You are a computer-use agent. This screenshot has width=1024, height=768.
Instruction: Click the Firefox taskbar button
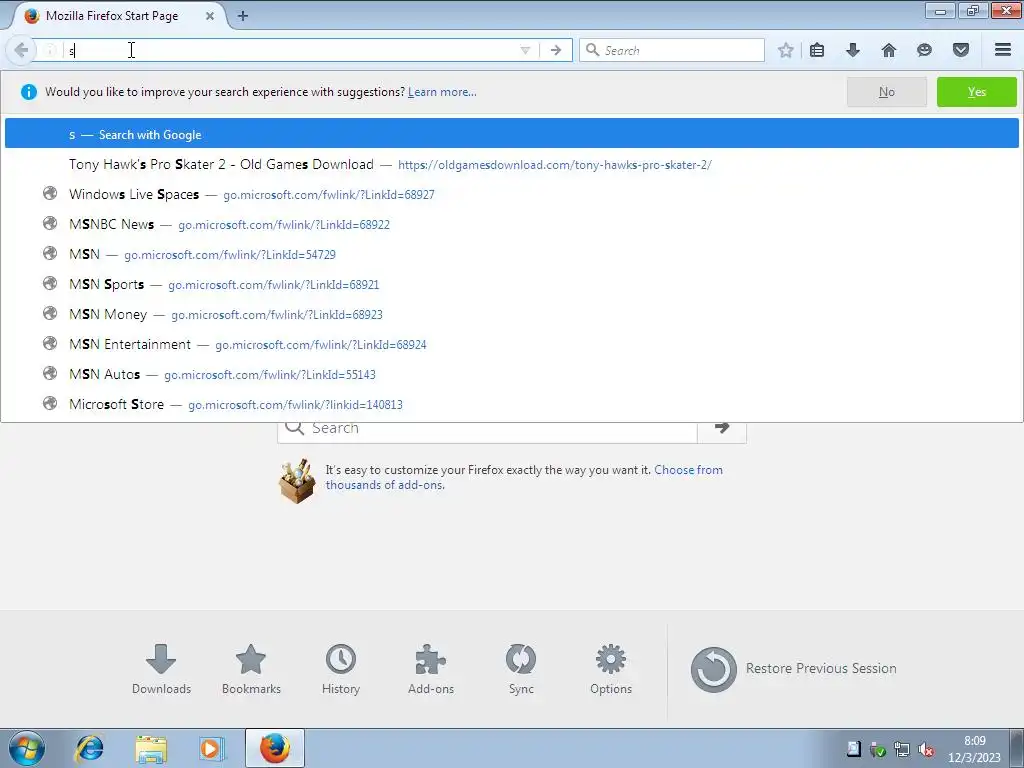tap(275, 748)
